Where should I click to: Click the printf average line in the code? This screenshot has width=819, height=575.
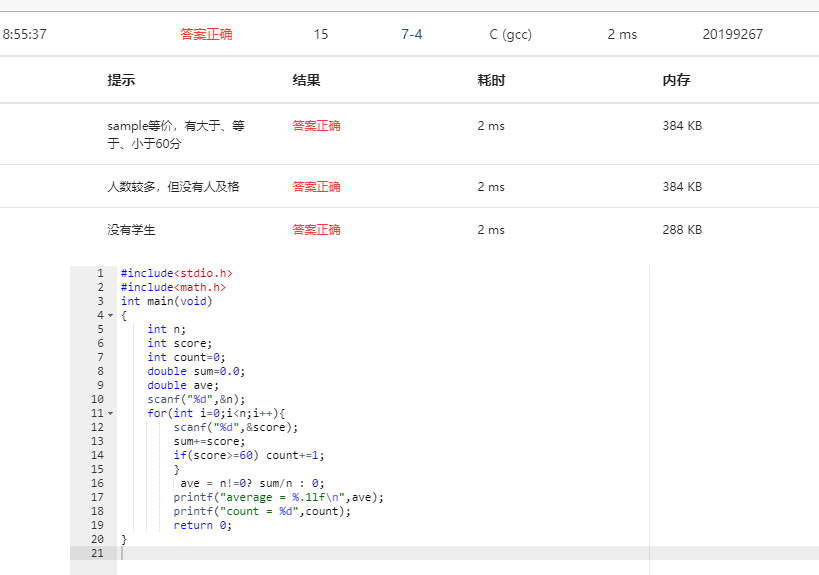tap(278, 497)
